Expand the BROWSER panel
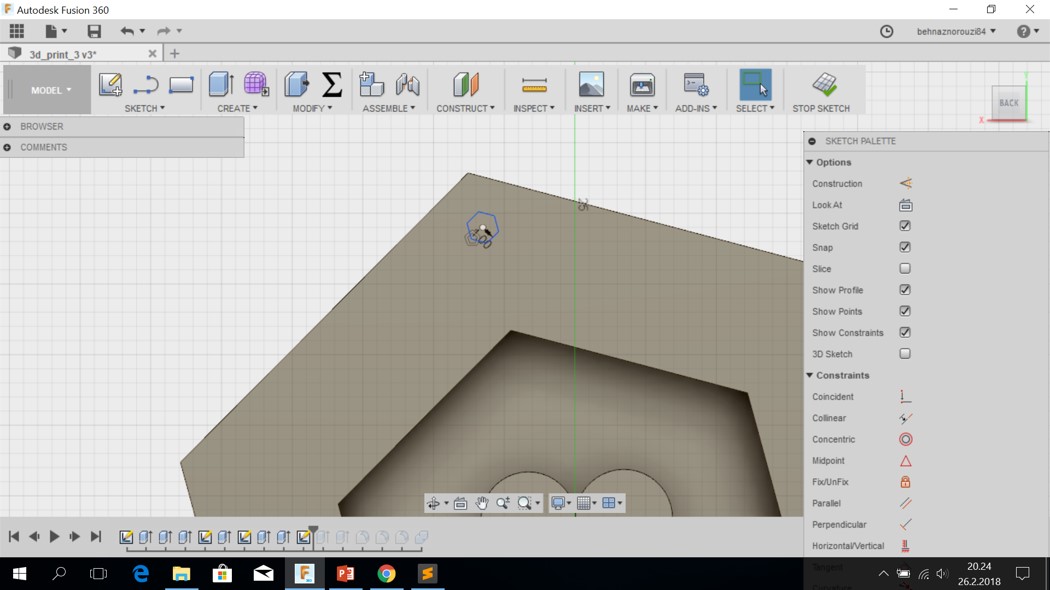The width and height of the screenshot is (1050, 590). coord(7,127)
